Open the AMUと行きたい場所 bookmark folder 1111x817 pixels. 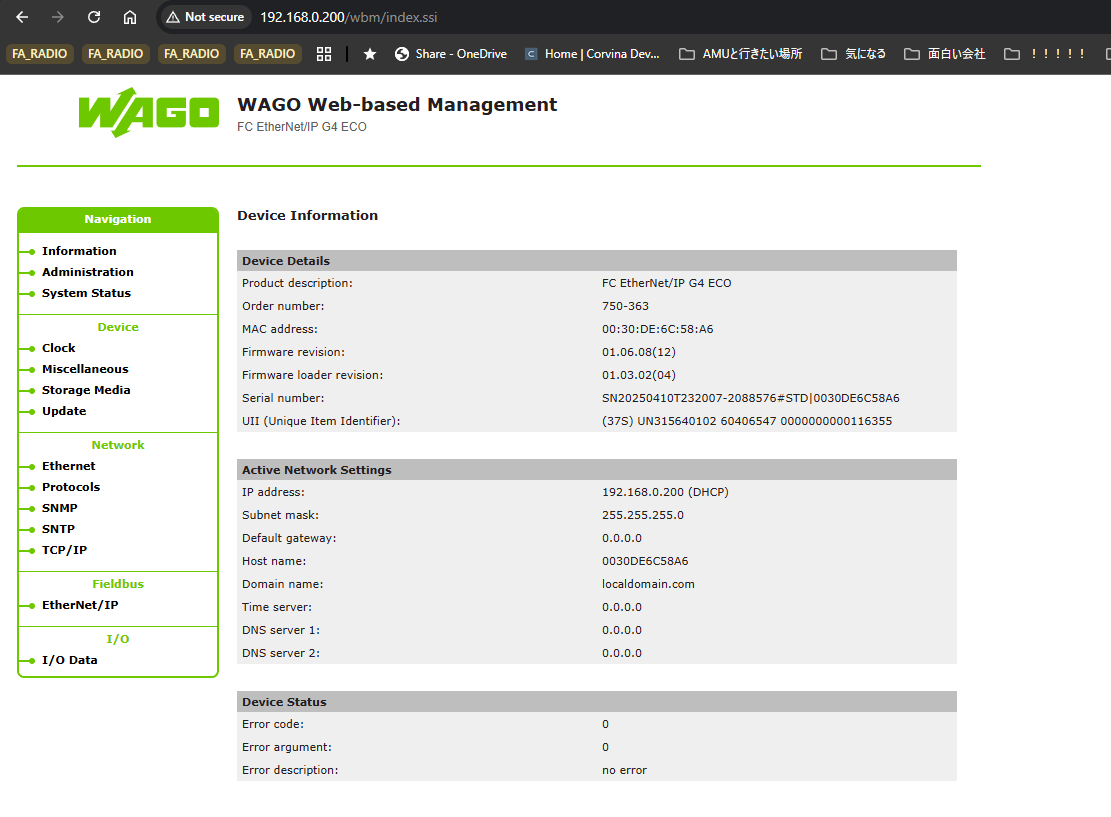click(740, 54)
